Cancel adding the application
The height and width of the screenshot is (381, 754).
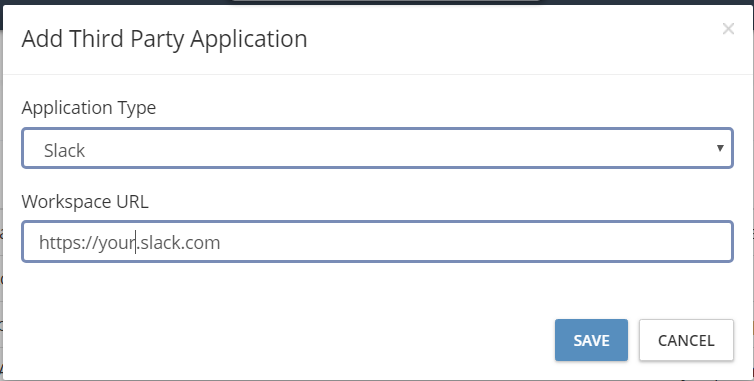pyautogui.click(x=686, y=340)
